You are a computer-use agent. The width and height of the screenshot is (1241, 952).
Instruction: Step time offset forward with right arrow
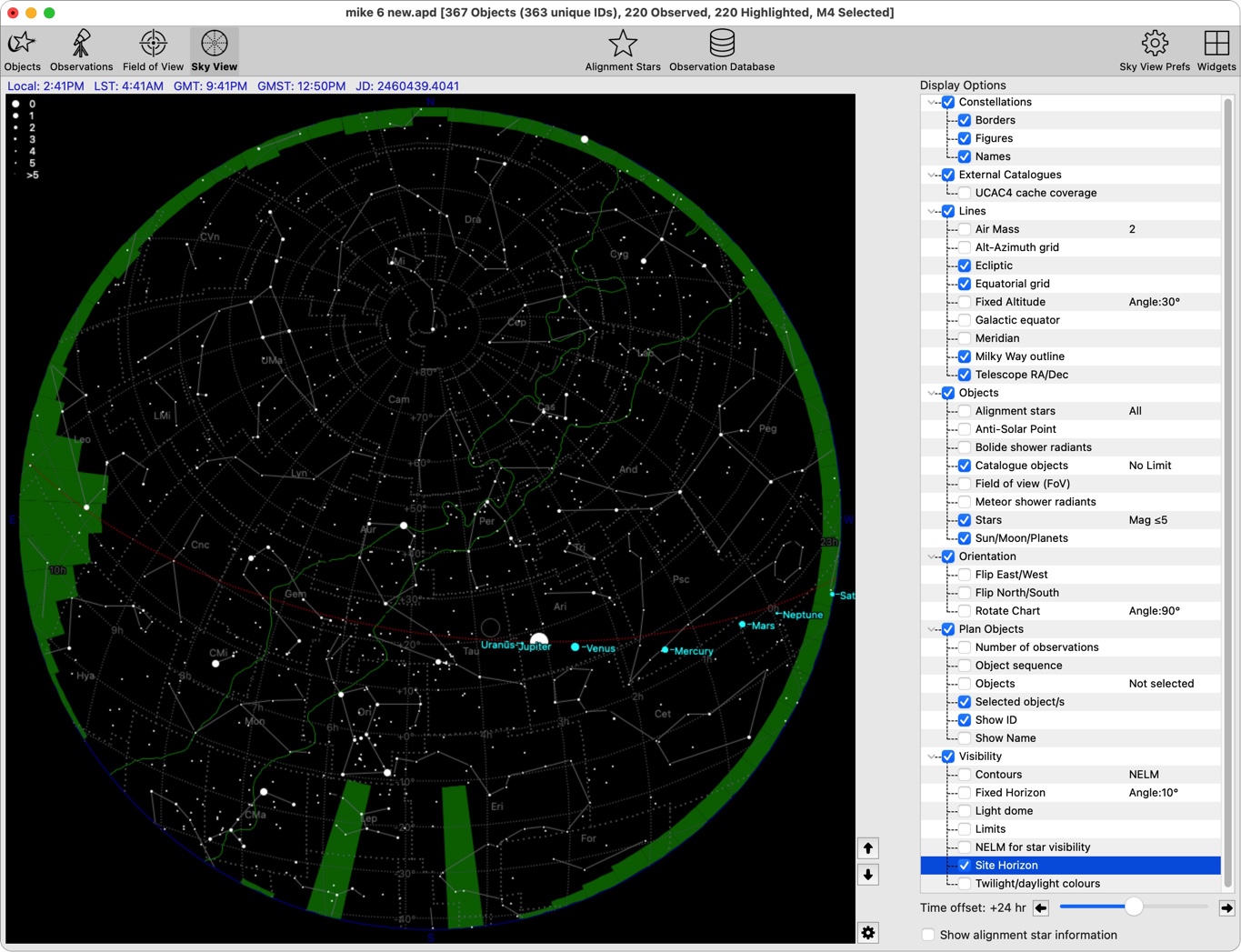tap(1226, 907)
